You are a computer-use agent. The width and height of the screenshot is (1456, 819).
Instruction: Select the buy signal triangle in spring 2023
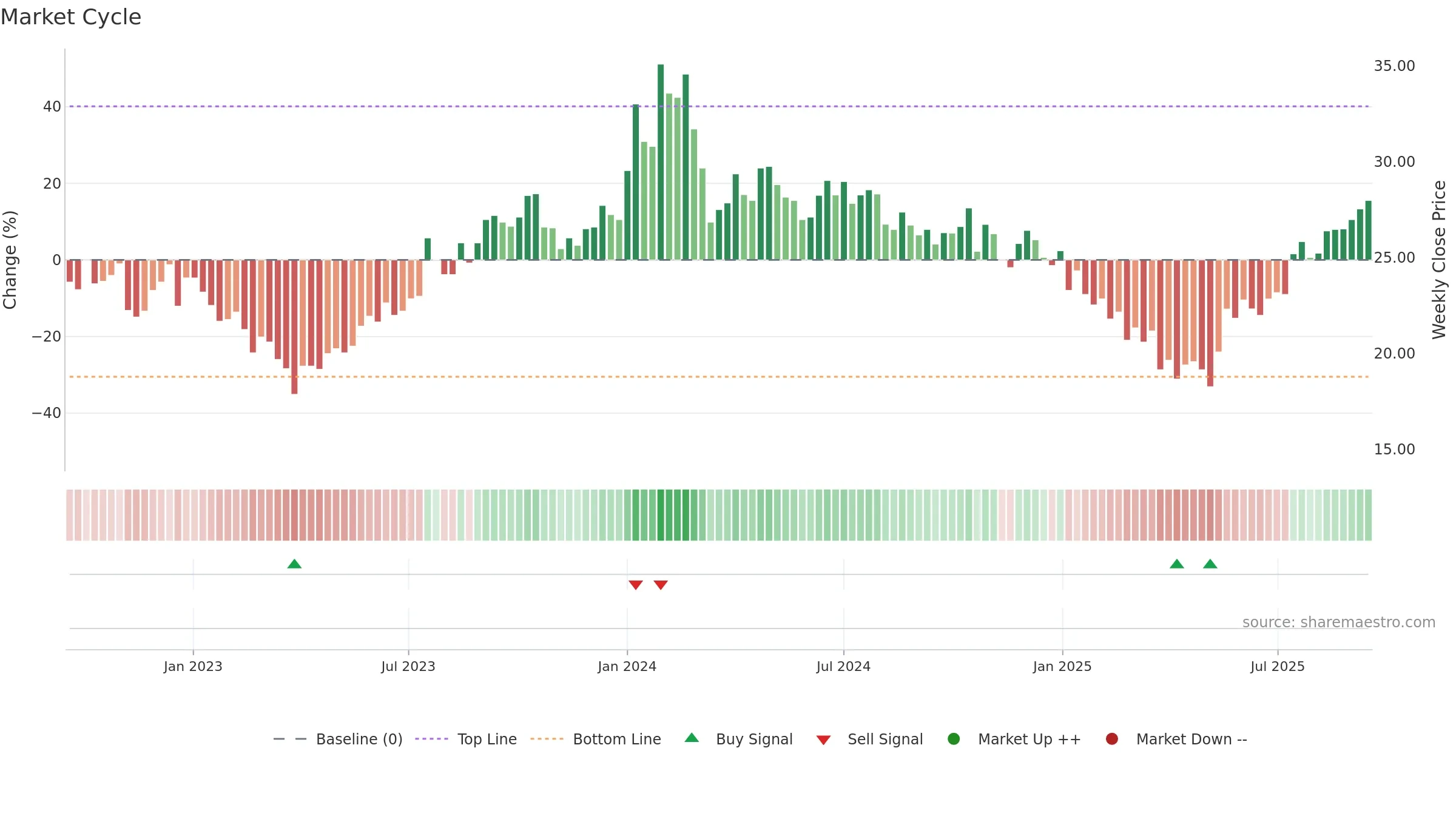[294, 564]
